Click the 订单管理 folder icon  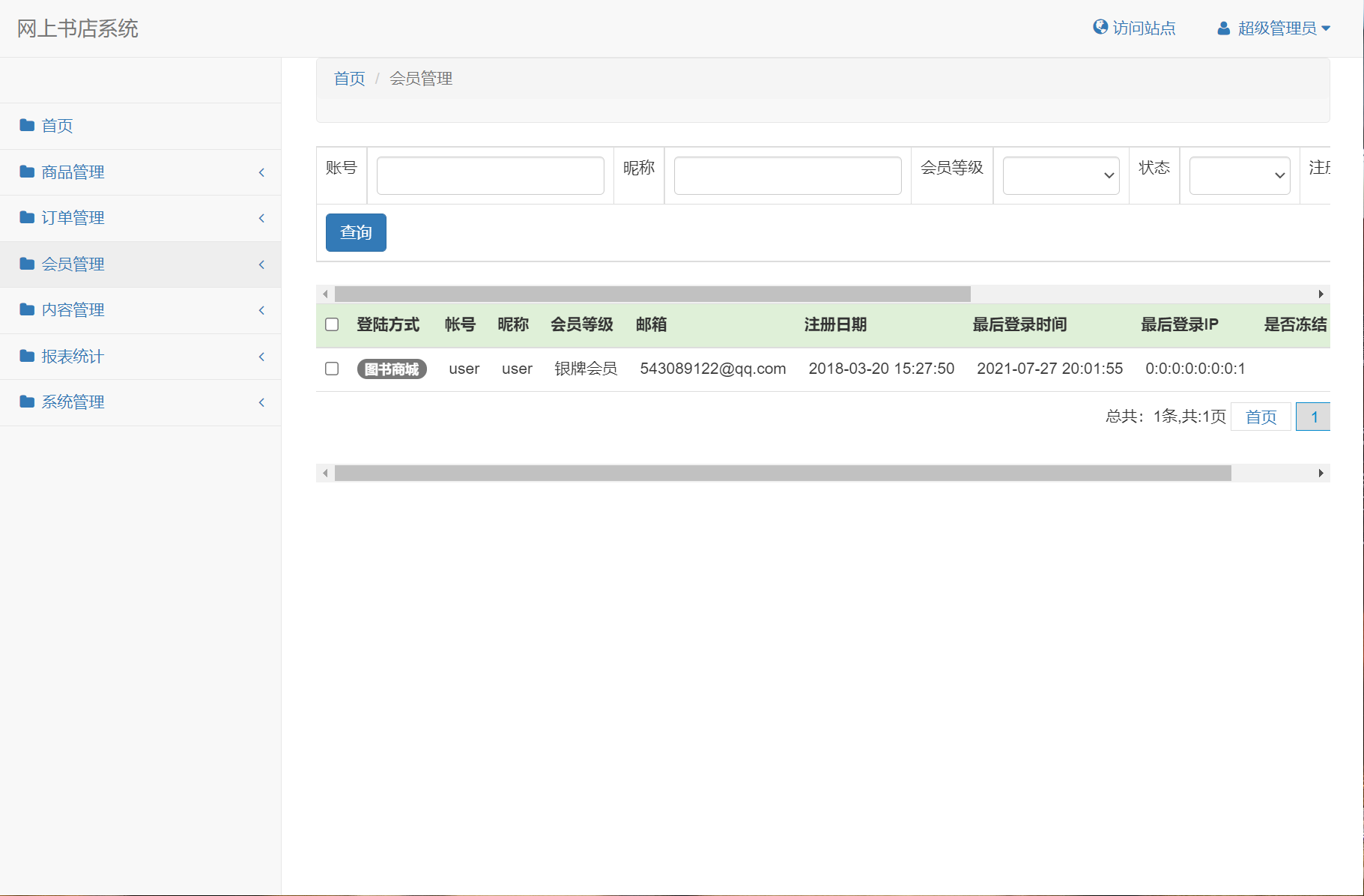[x=25, y=218]
